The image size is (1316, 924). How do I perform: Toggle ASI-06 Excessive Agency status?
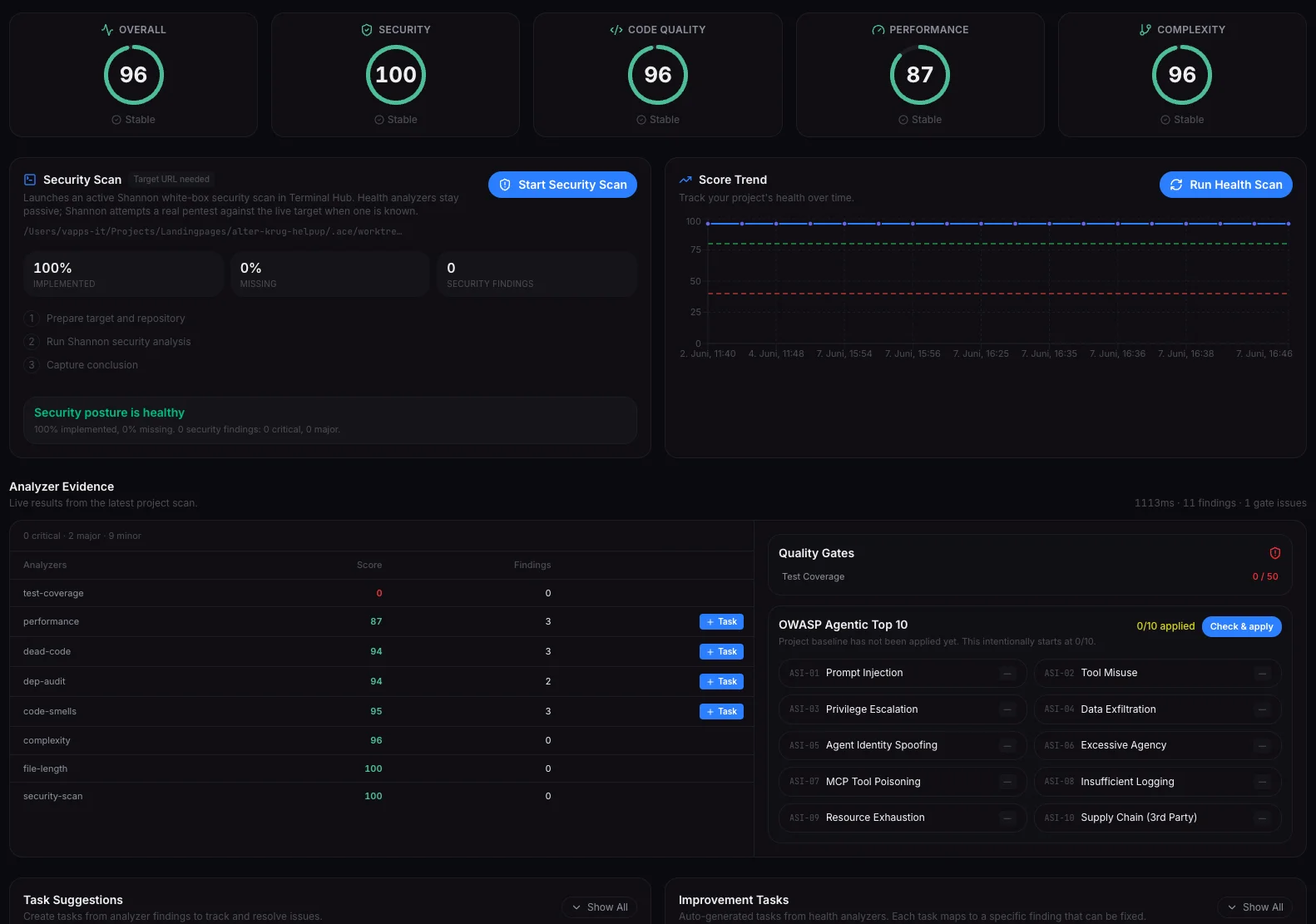click(1263, 746)
